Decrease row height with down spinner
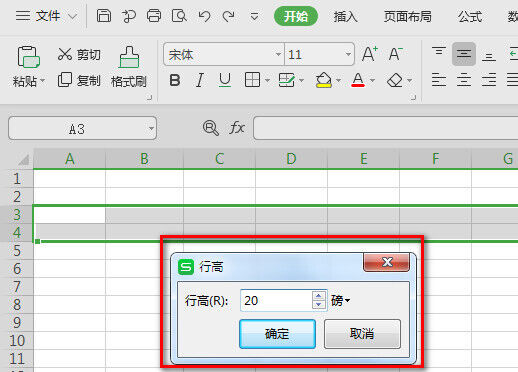This screenshot has width=518, height=372. pos(319,304)
